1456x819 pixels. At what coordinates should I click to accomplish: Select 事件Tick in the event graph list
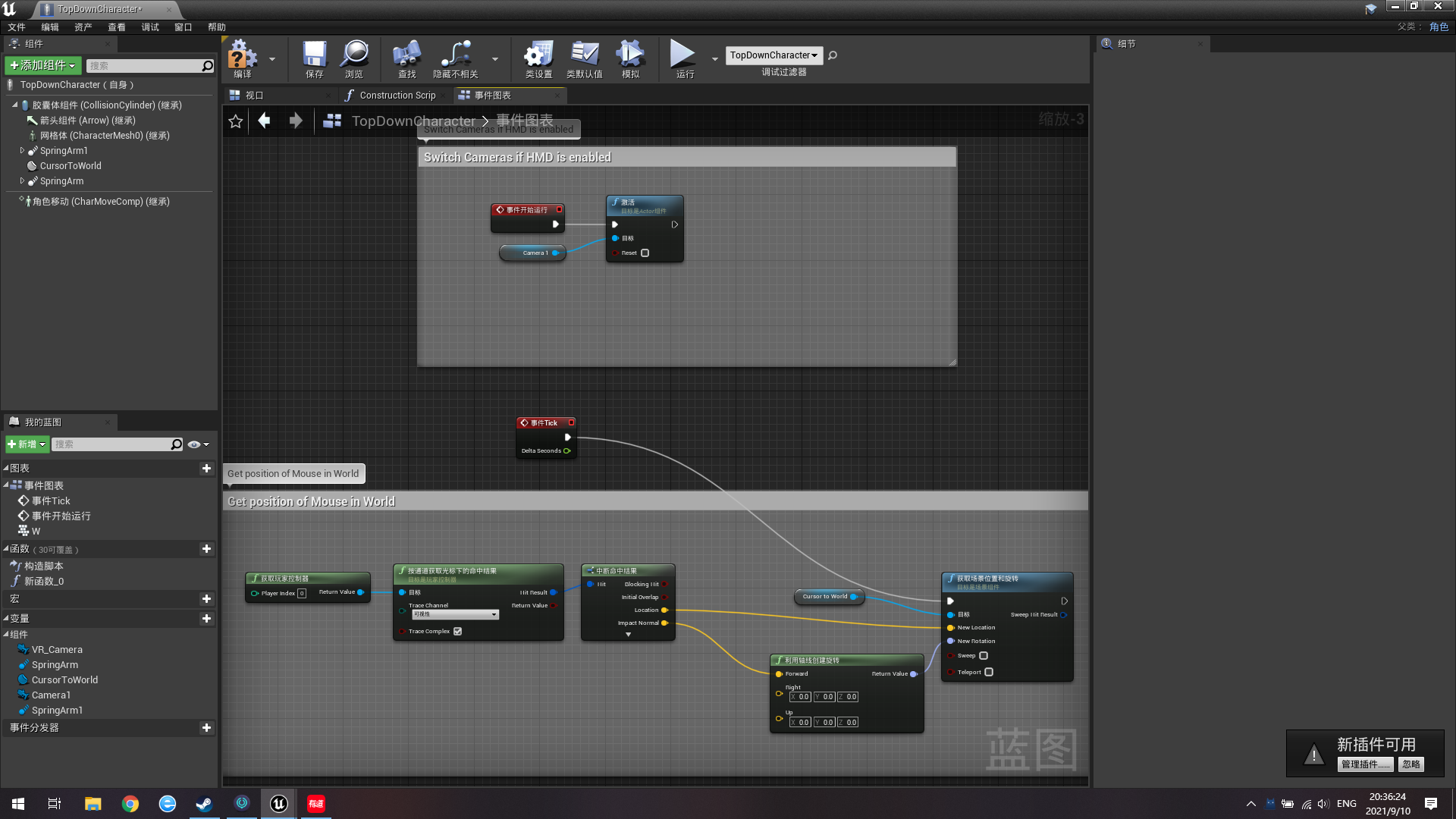tap(51, 501)
